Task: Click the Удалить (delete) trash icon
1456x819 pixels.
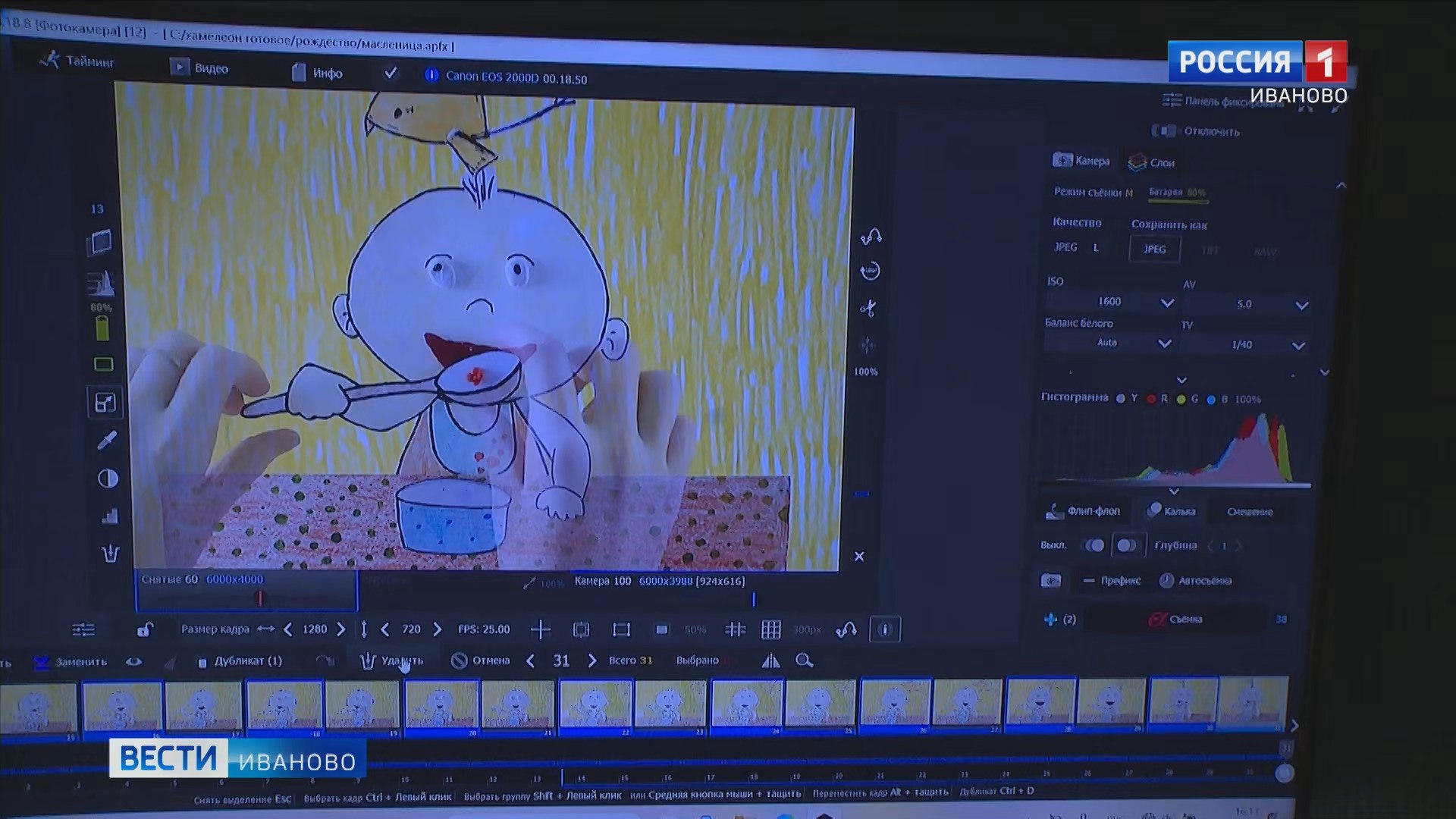Action: [369, 661]
